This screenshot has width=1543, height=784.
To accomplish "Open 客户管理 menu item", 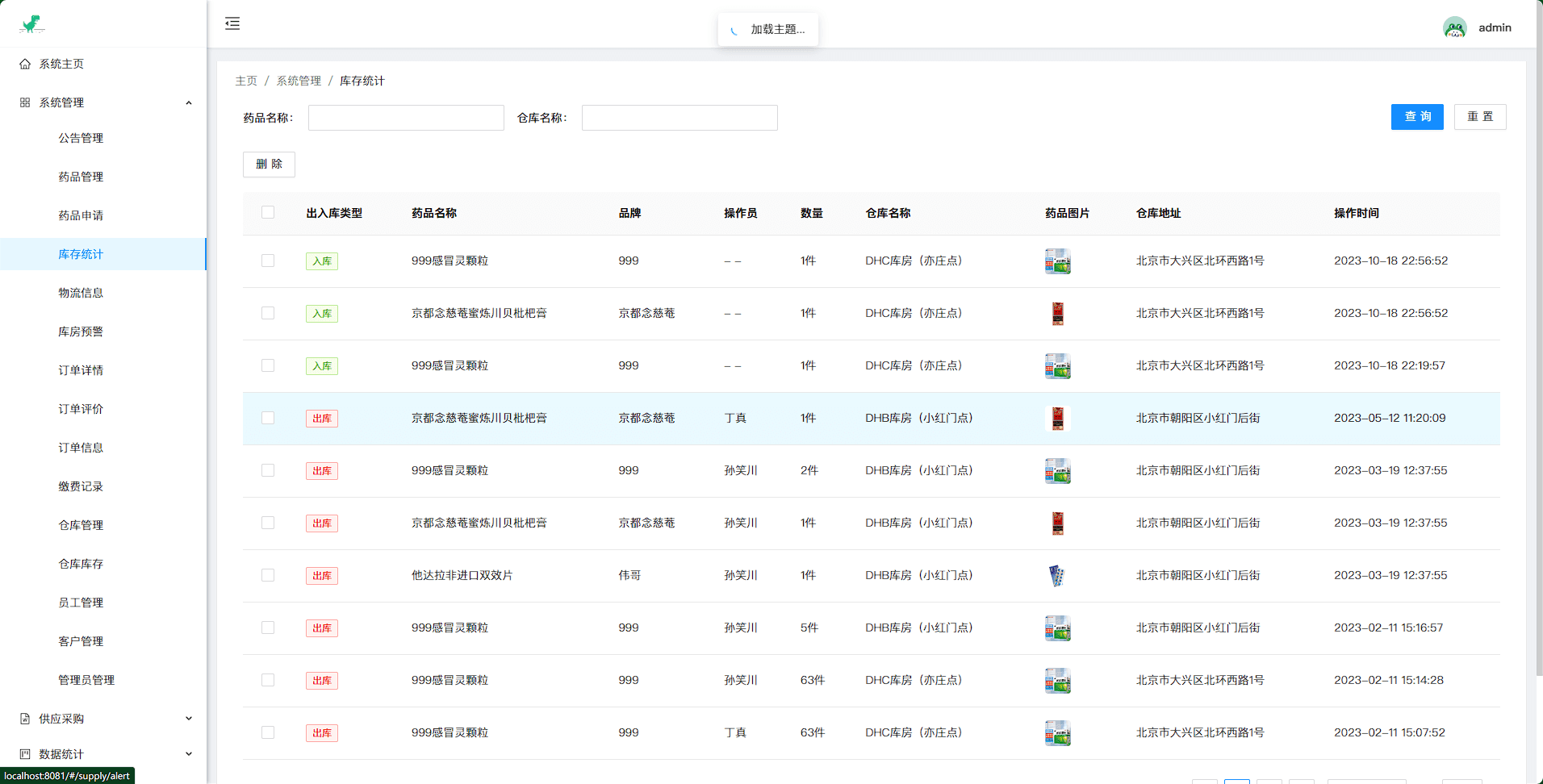I will pyautogui.click(x=103, y=641).
